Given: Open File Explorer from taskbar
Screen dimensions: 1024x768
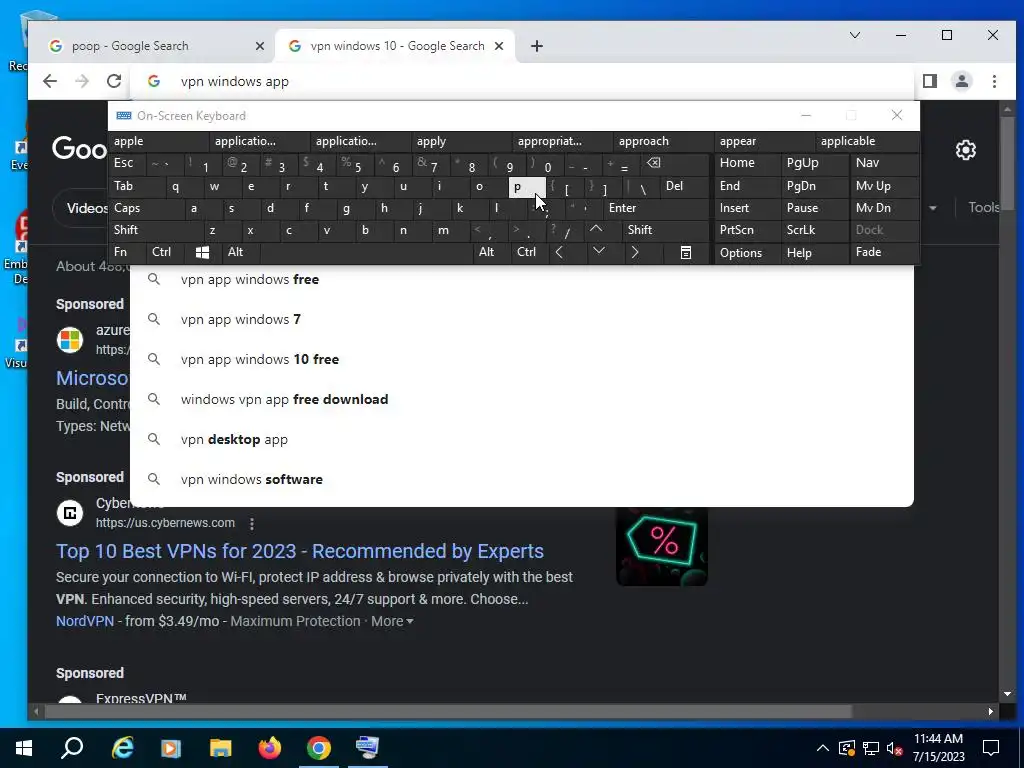Looking at the screenshot, I should click(x=220, y=748).
